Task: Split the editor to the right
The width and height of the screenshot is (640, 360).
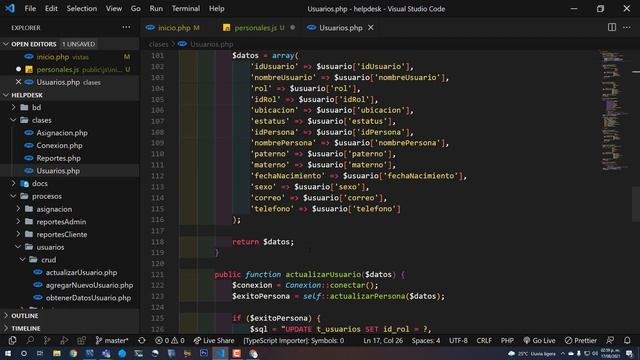Action: tap(611, 27)
